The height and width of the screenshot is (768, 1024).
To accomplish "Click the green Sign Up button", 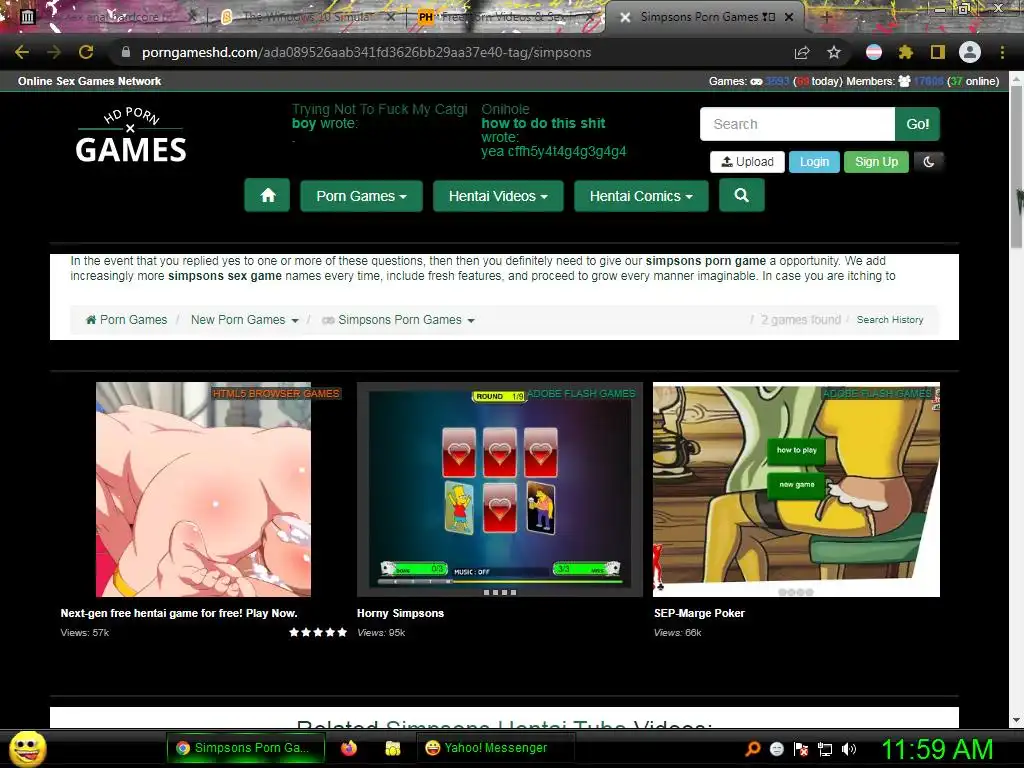I will (x=876, y=161).
